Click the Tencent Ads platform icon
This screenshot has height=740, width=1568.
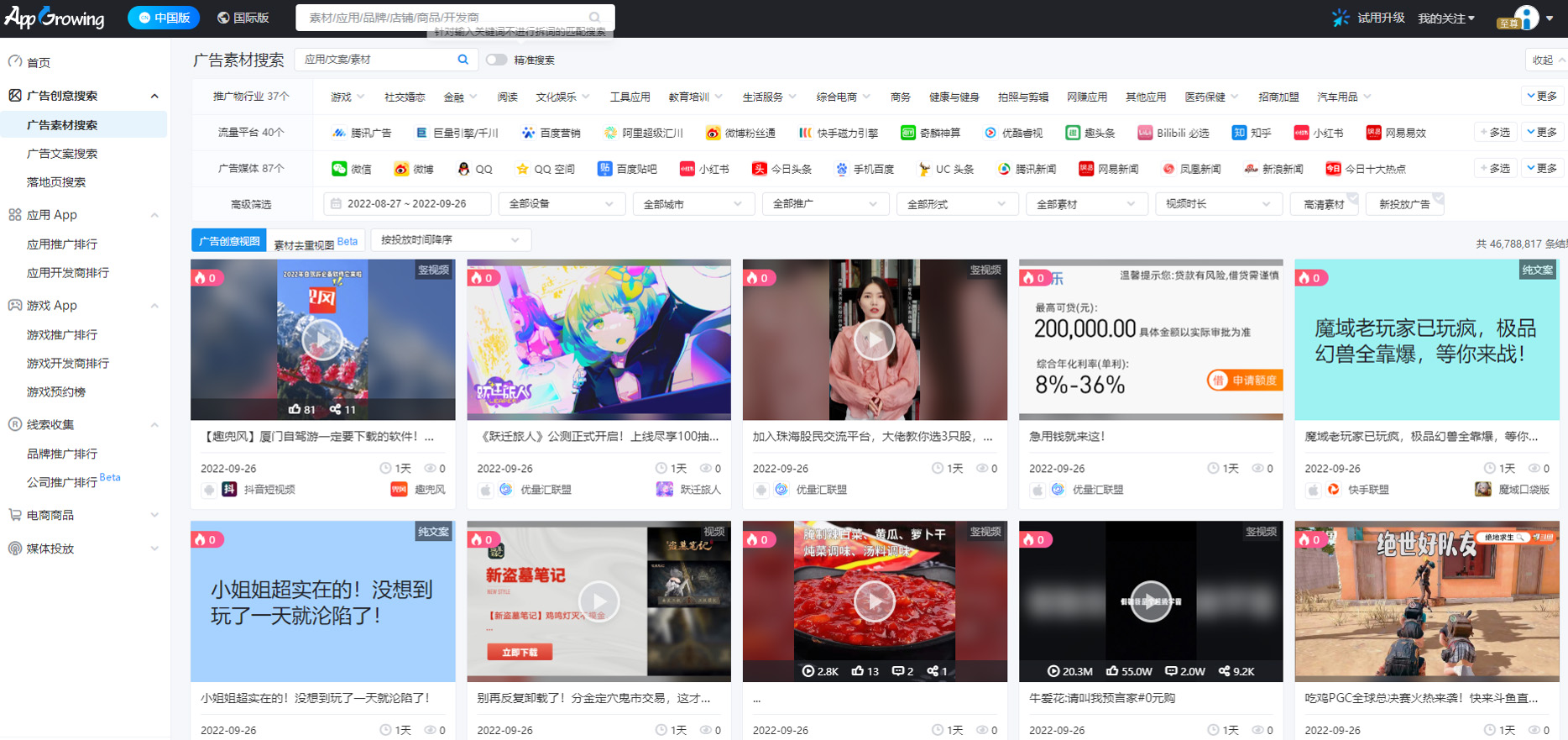(338, 133)
